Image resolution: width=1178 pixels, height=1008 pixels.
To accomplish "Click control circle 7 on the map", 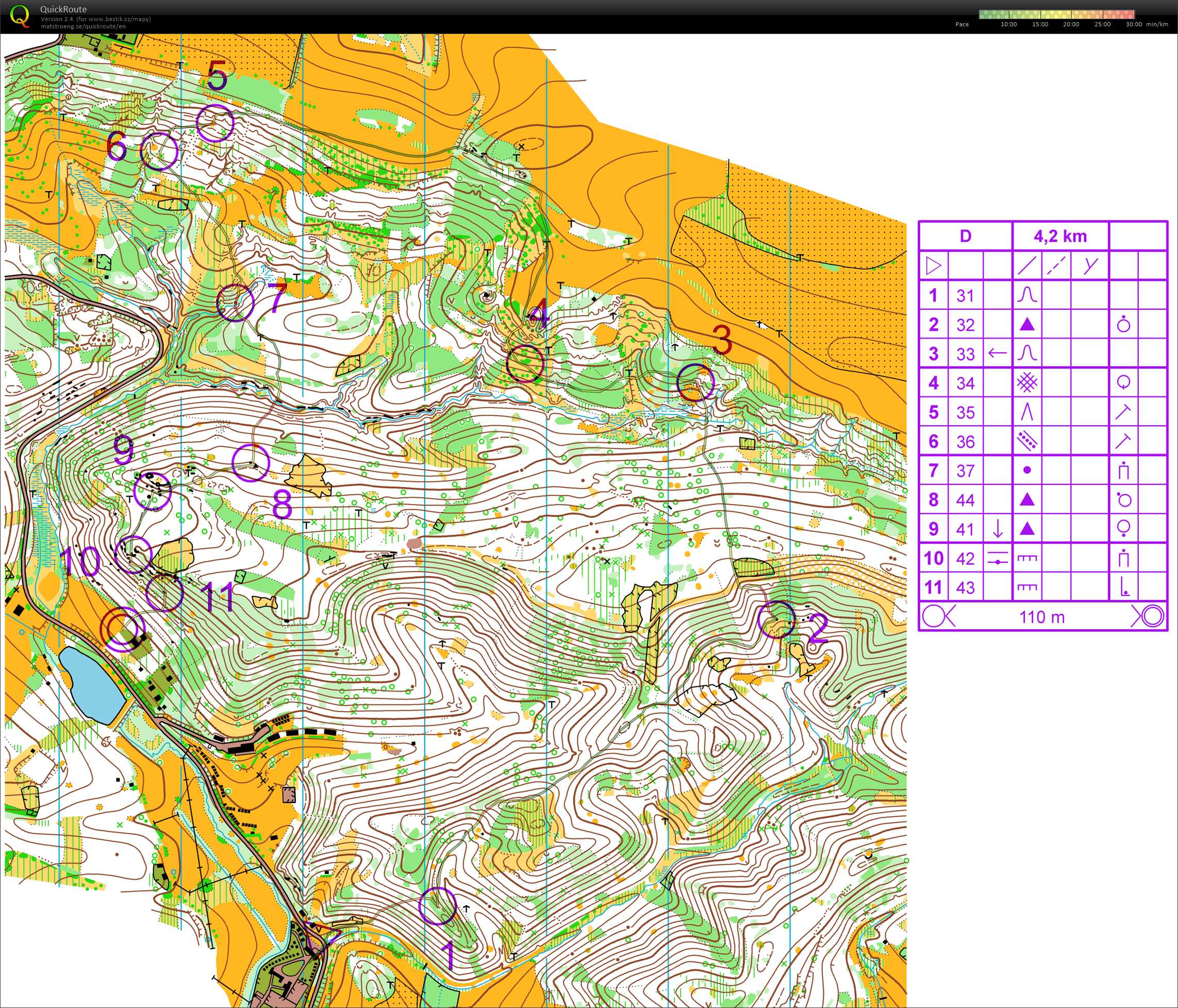I will (x=235, y=303).
